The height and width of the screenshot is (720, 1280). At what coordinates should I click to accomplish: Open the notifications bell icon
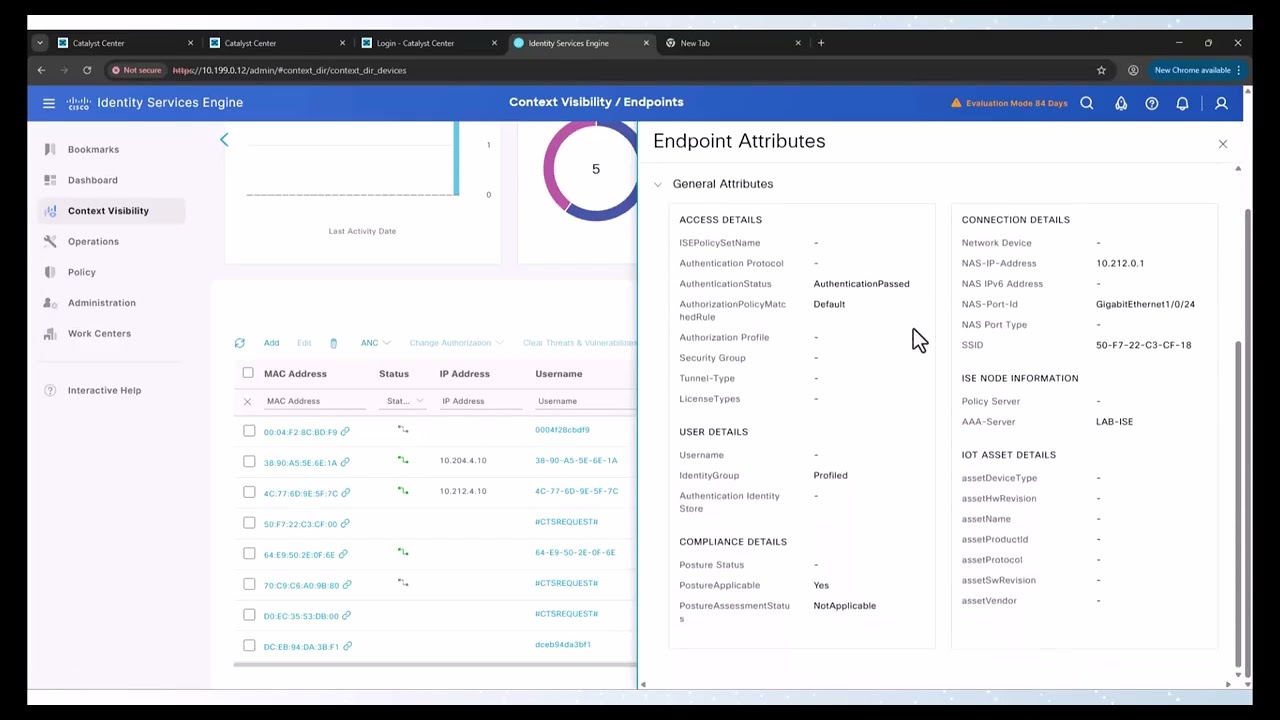1182,103
